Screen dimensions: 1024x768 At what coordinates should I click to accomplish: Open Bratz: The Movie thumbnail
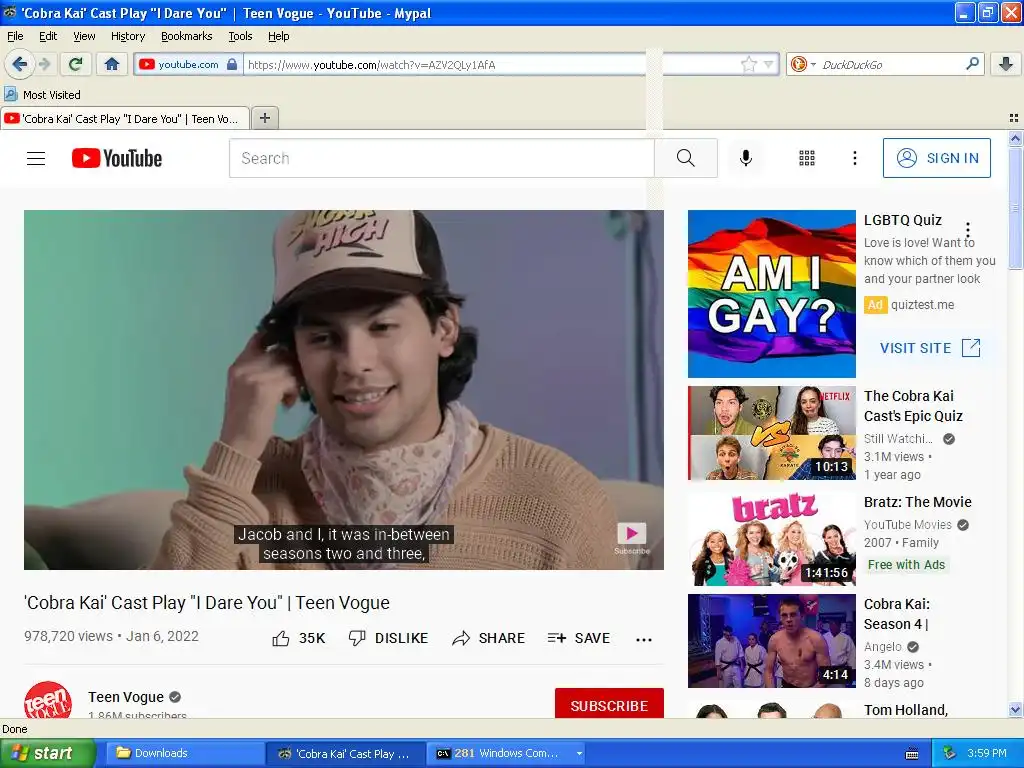(x=771, y=539)
